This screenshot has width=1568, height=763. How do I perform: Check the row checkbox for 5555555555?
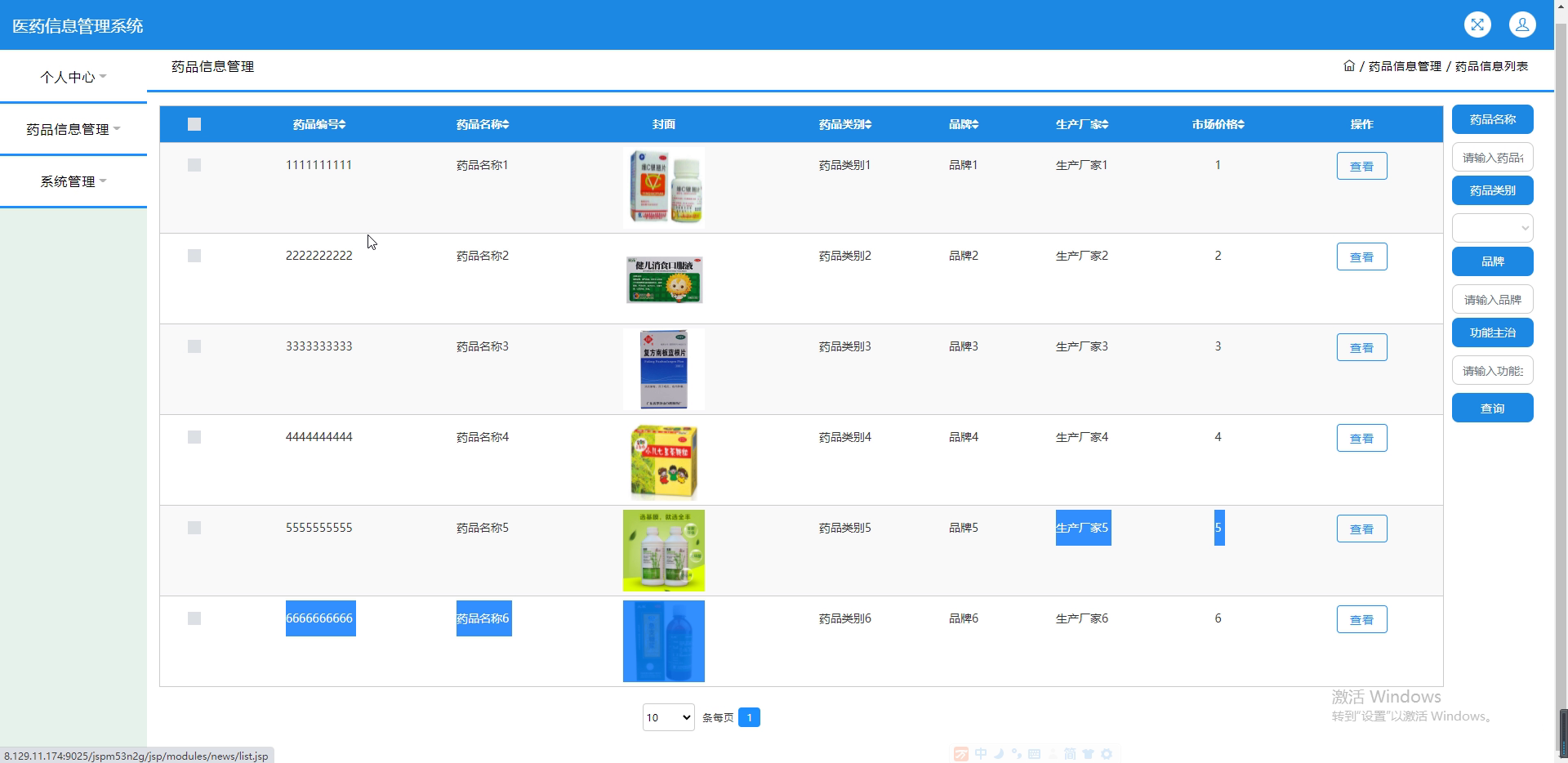[x=194, y=528]
